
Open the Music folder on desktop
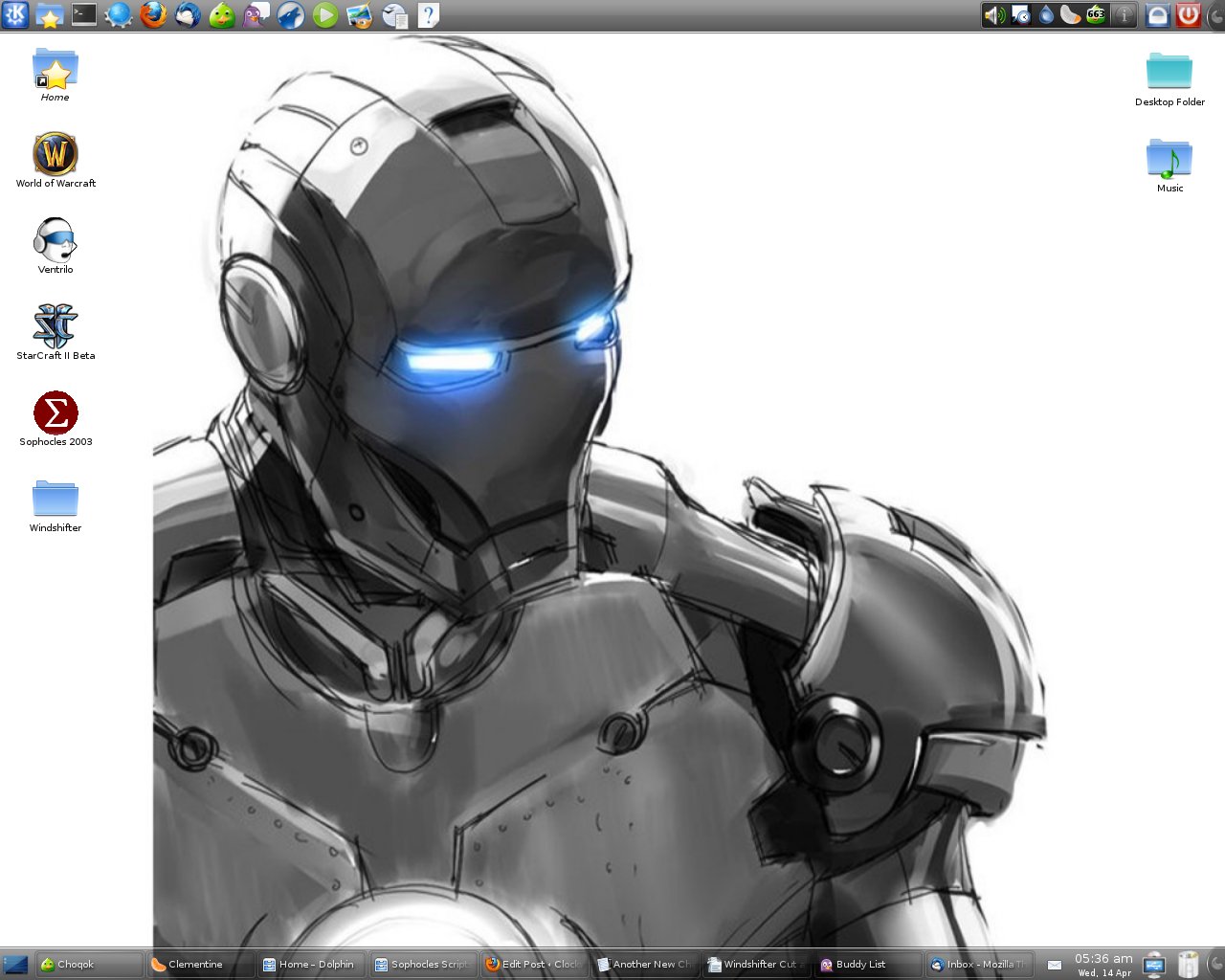tap(1169, 165)
